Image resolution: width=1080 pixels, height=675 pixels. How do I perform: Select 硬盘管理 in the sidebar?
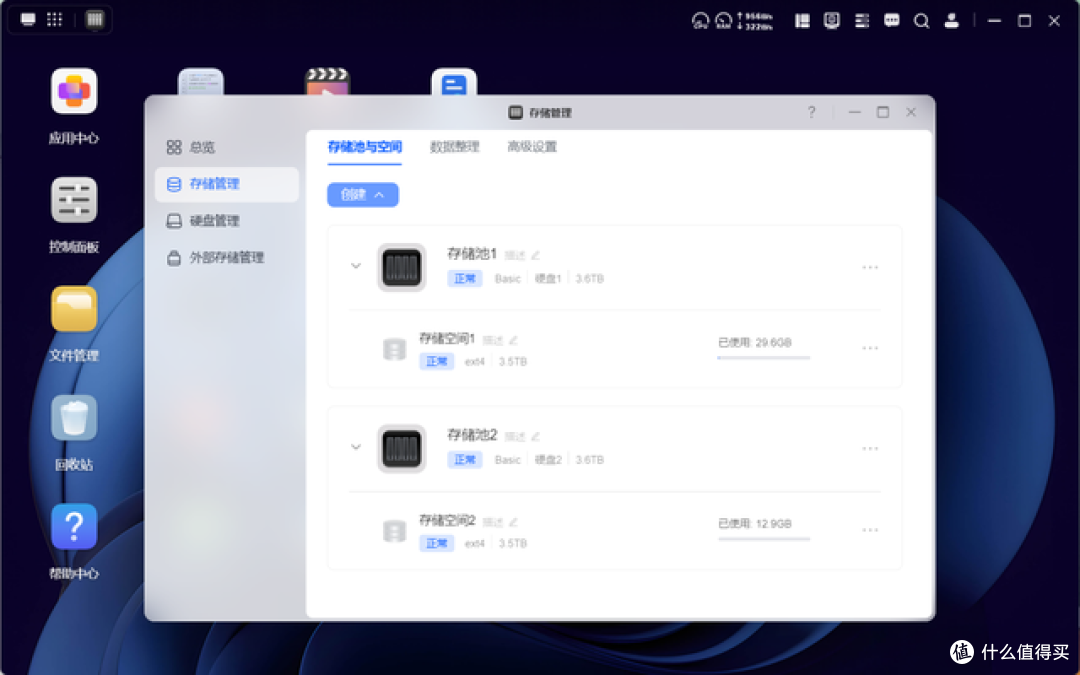227,220
